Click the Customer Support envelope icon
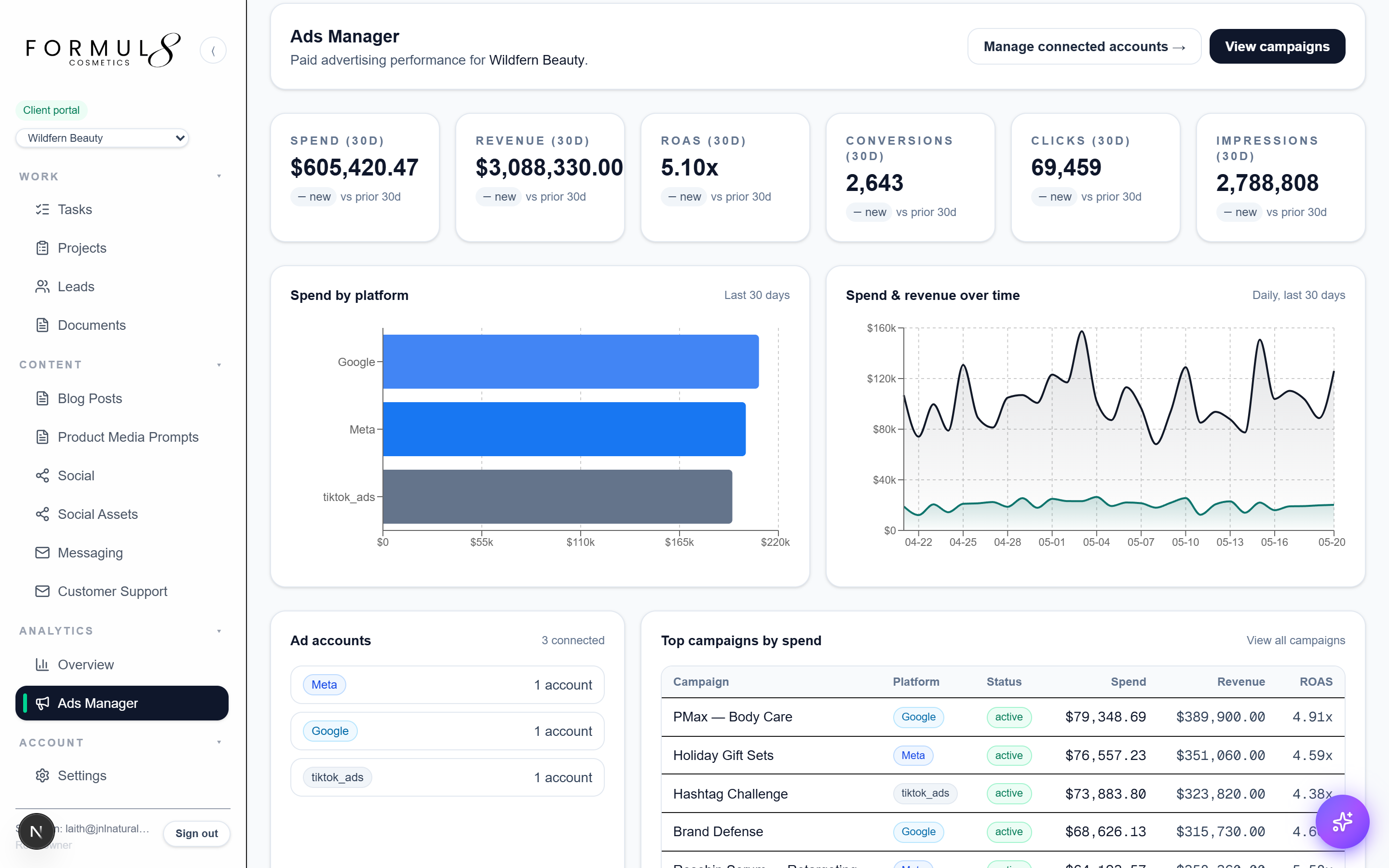This screenshot has width=1389, height=868. point(42,591)
